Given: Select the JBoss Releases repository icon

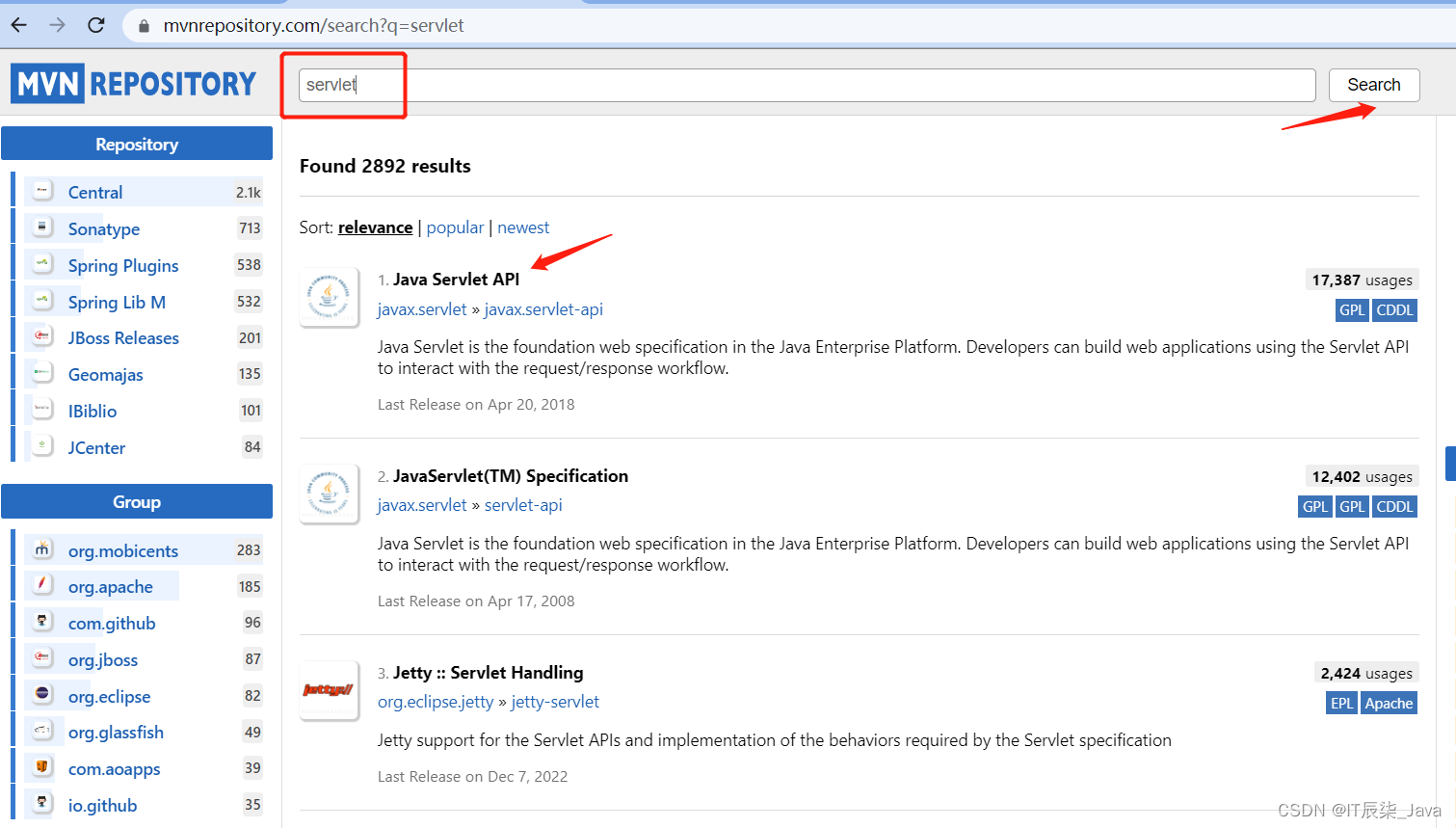Looking at the screenshot, I should [x=40, y=336].
